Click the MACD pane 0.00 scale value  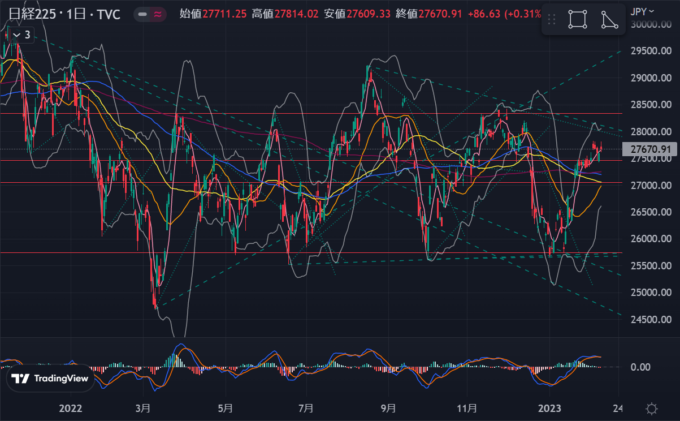tap(643, 367)
